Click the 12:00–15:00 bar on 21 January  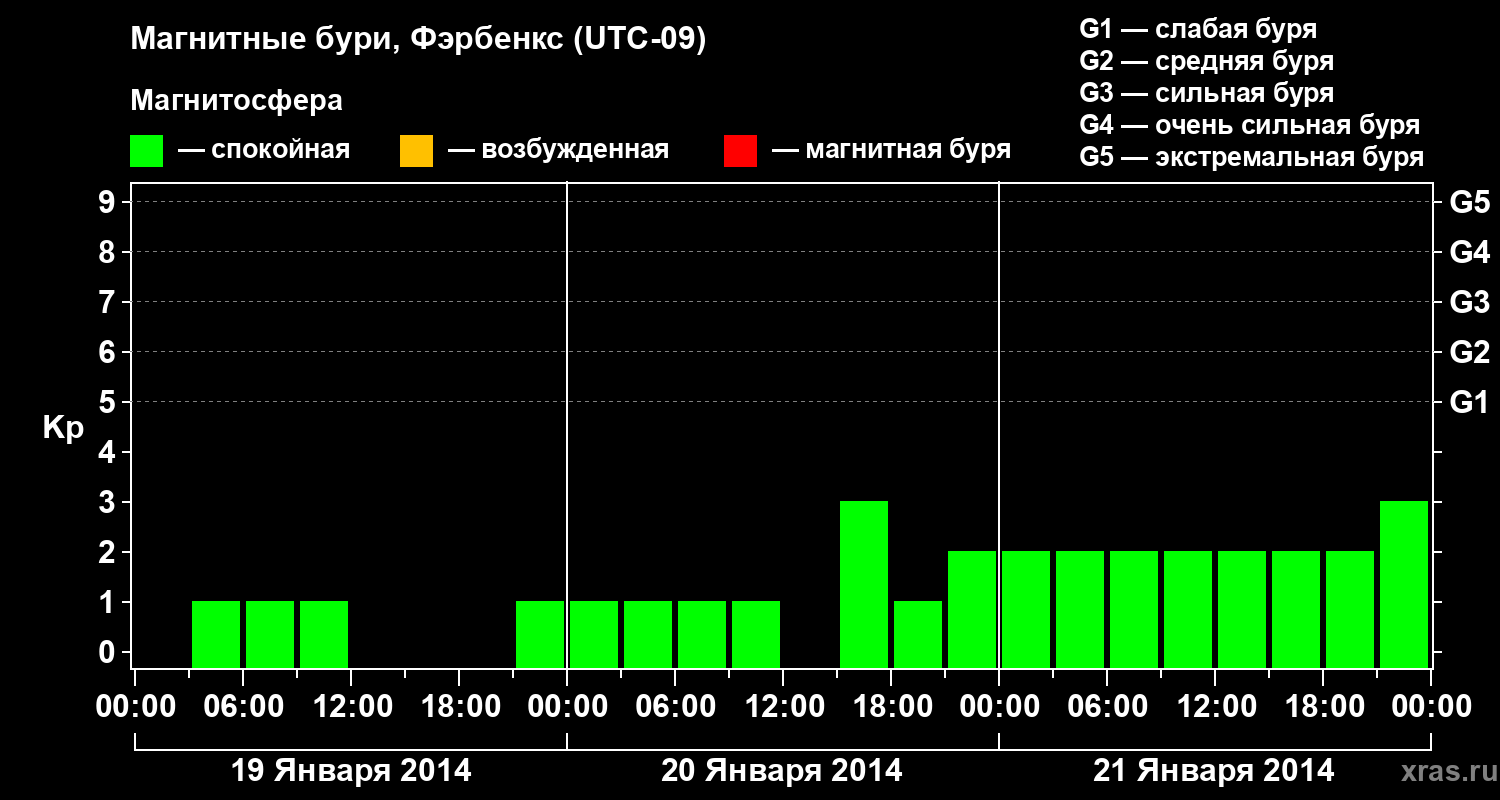[x=1242, y=609]
